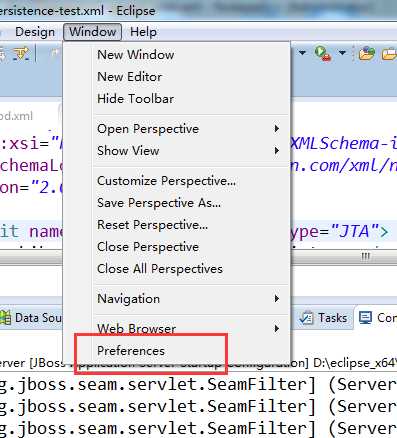Image resolution: width=397 pixels, height=438 pixels.
Task: Open the Design menu
Action: (35, 32)
